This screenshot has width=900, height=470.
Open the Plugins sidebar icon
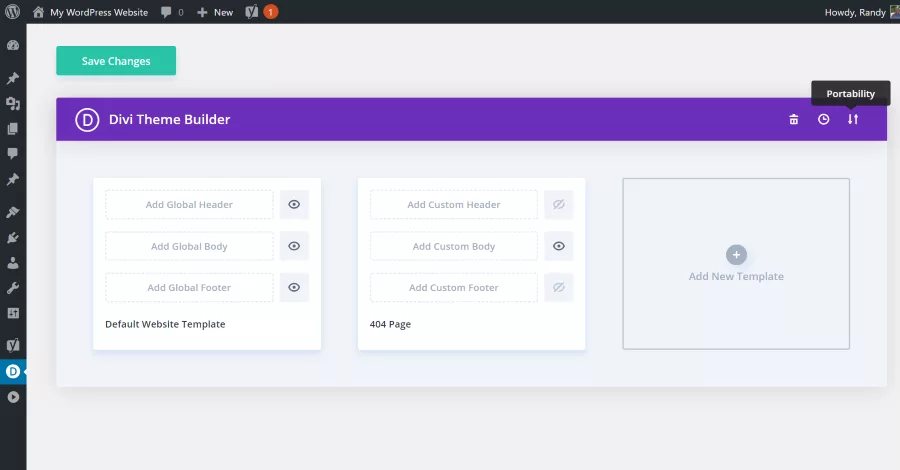13,238
